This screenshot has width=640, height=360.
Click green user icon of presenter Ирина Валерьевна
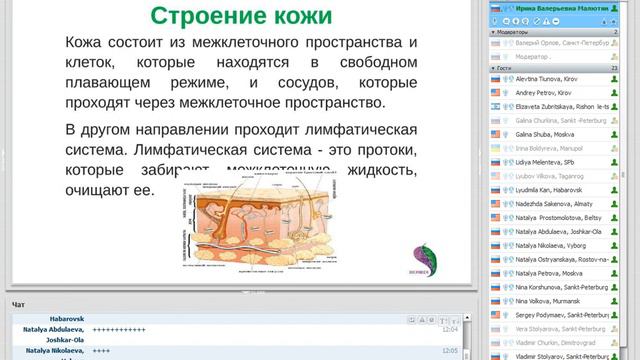(x=614, y=8)
